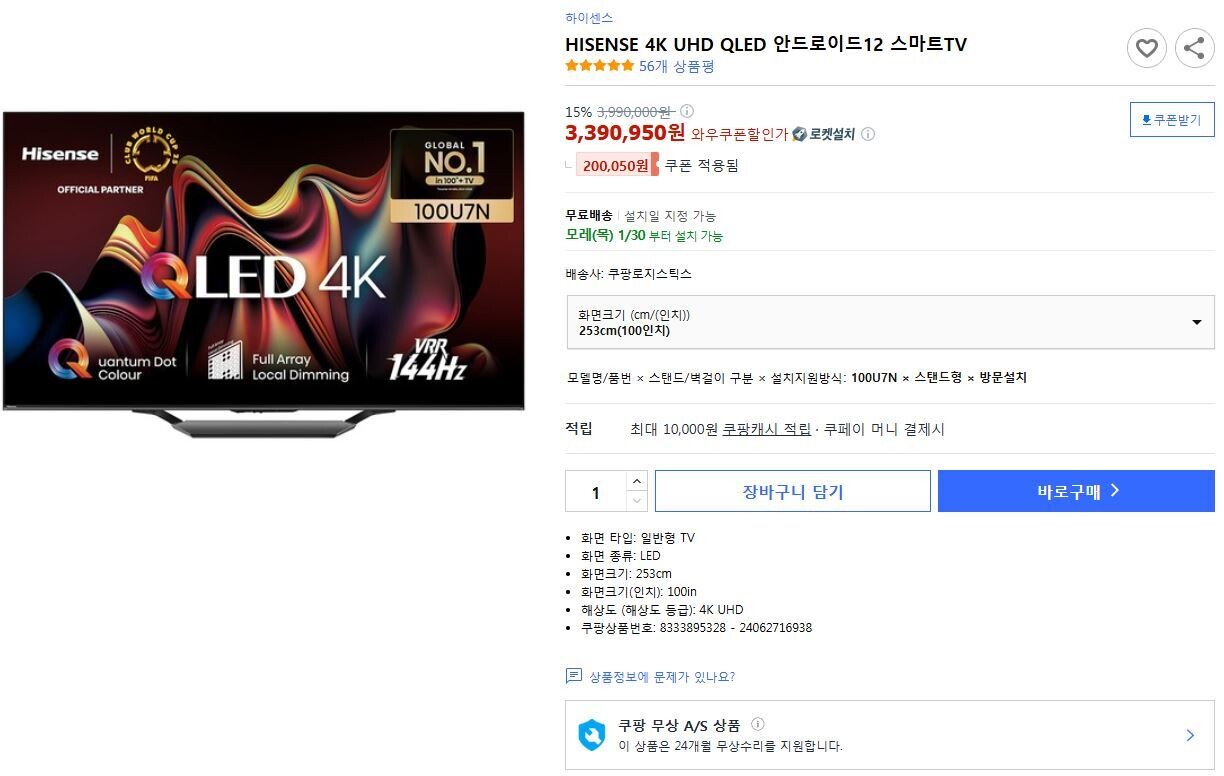Viewport: 1224px width, 776px height.
Task: Increase quantity with up arrow
Action: point(637,481)
